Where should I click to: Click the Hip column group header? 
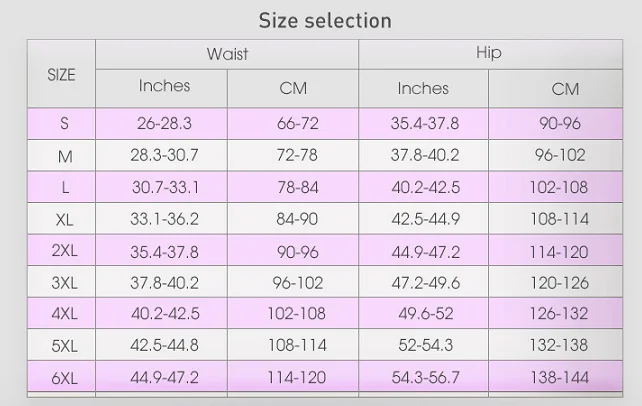pos(489,53)
